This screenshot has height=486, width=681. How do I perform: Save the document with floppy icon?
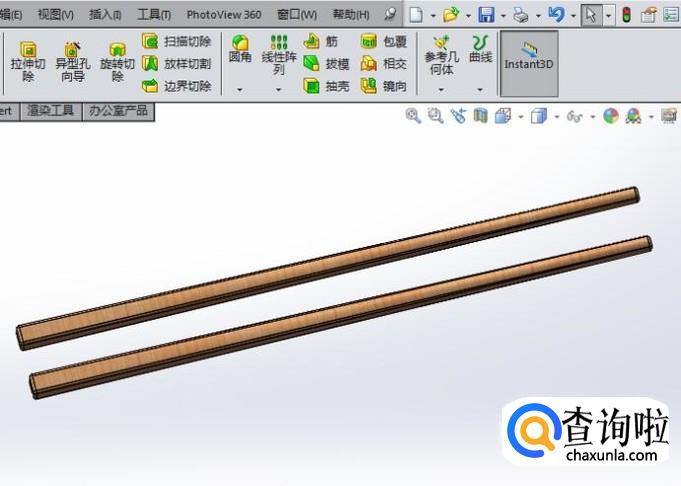pyautogui.click(x=486, y=15)
